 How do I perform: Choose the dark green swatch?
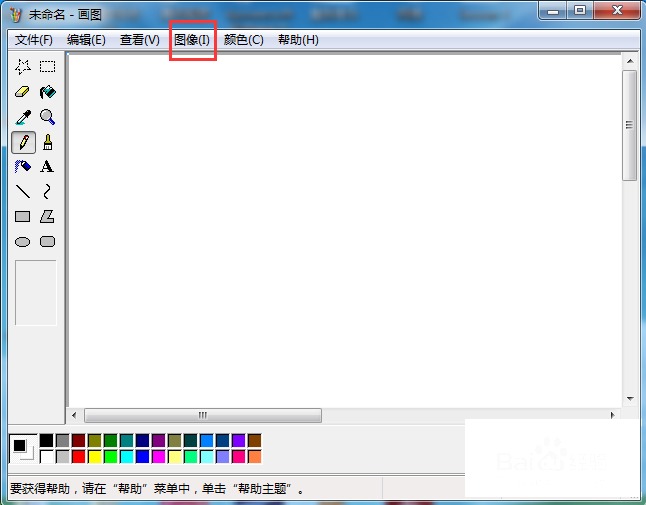point(110,440)
